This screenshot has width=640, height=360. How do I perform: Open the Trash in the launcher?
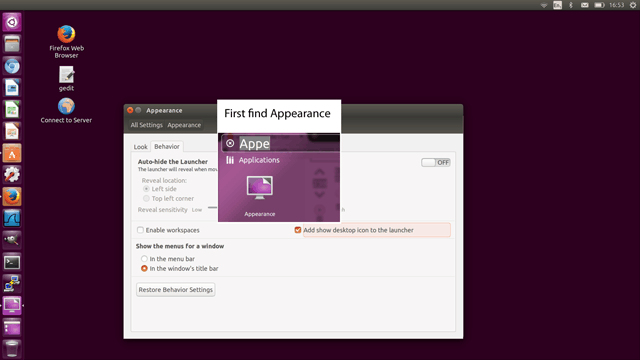12,349
